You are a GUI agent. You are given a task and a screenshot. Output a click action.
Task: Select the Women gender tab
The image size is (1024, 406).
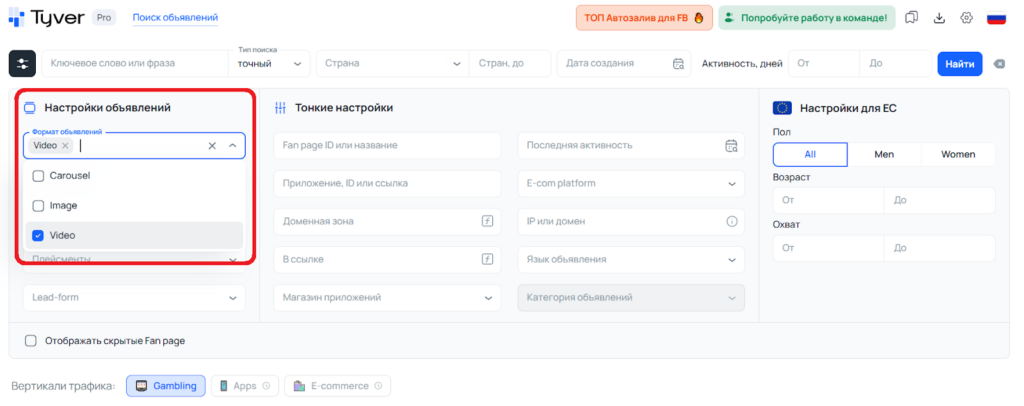(958, 154)
